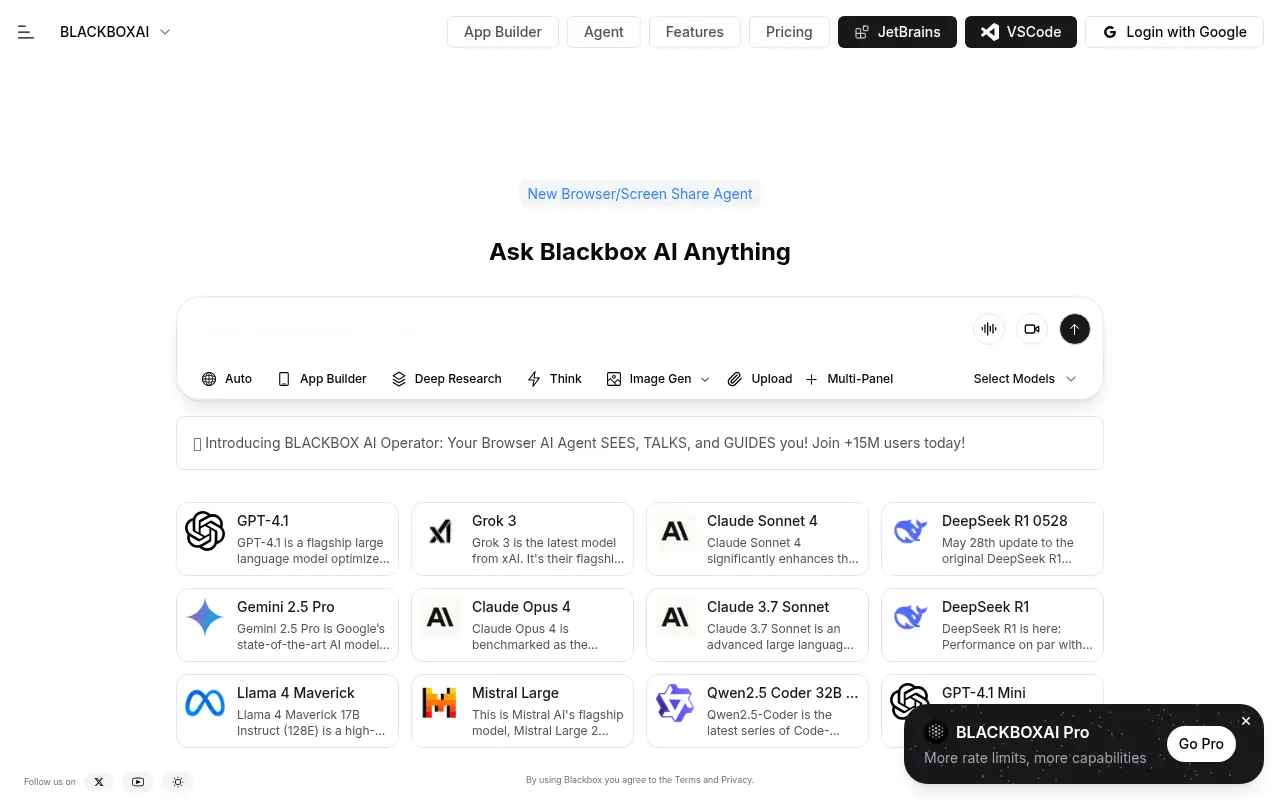Viewport: 1280px width, 800px height.
Task: Select the Deep Research mode icon
Action: (x=399, y=379)
